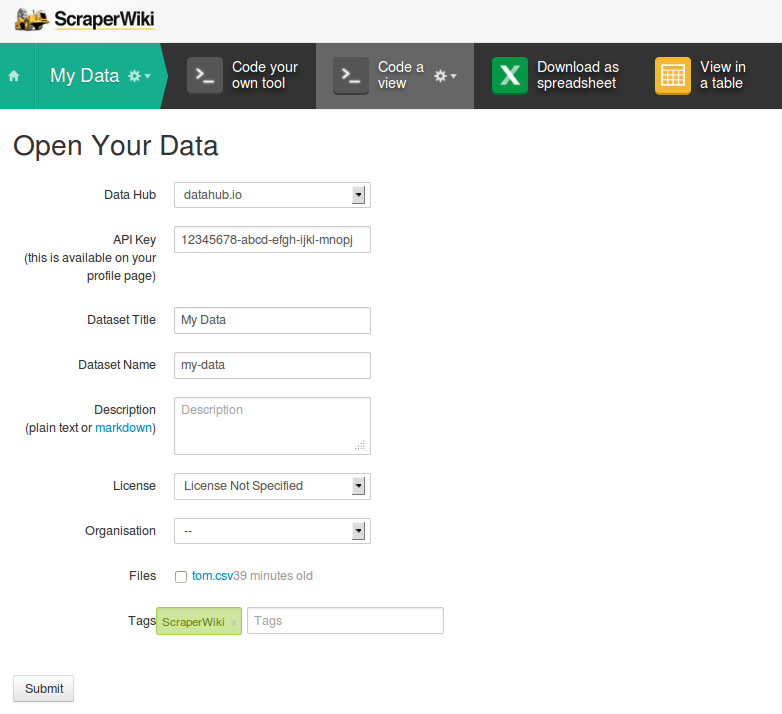The image size is (782, 714).
Task: Click the Code a view terminal icon
Action: 351,75
